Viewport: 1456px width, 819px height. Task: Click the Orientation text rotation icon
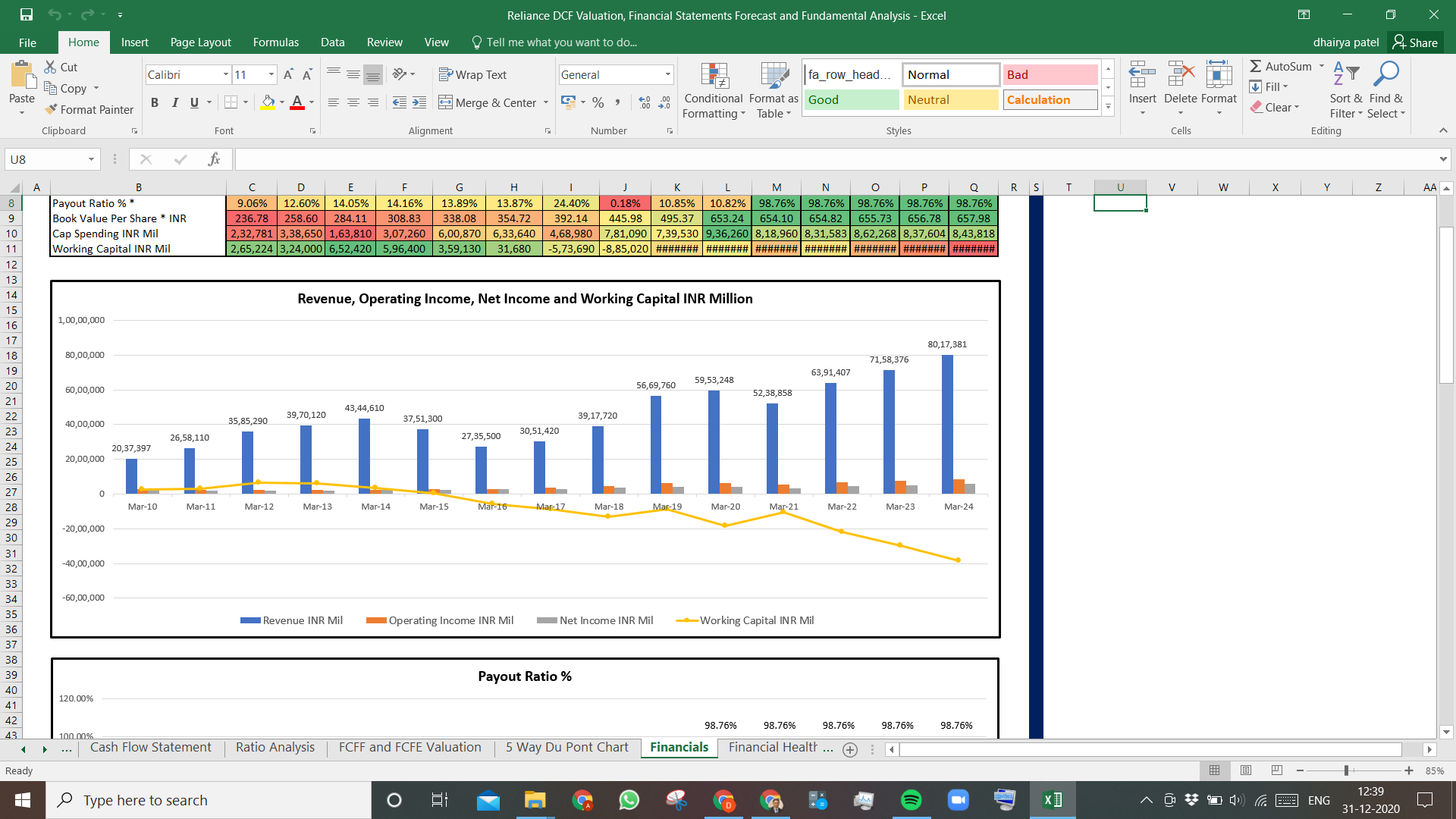[x=400, y=74]
